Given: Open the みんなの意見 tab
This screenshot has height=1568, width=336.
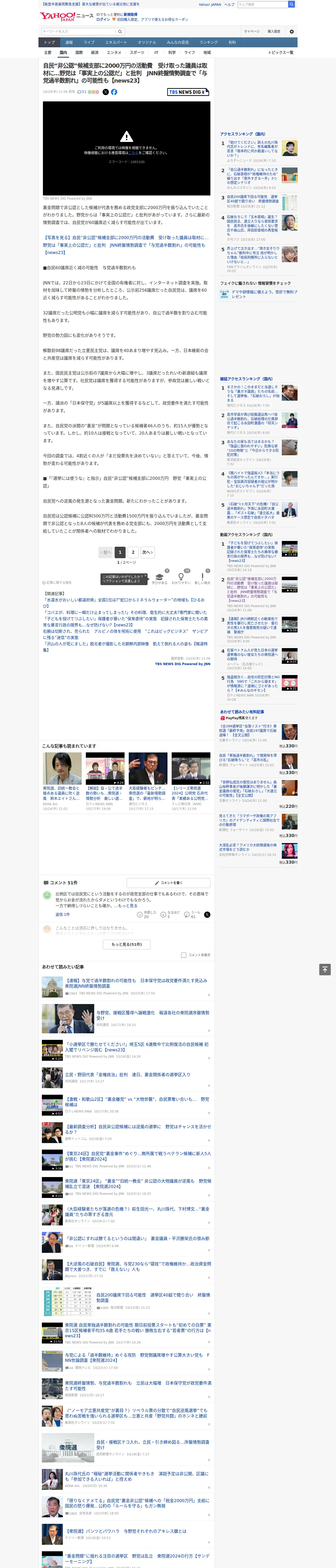Looking at the screenshot, I should click(x=178, y=43).
